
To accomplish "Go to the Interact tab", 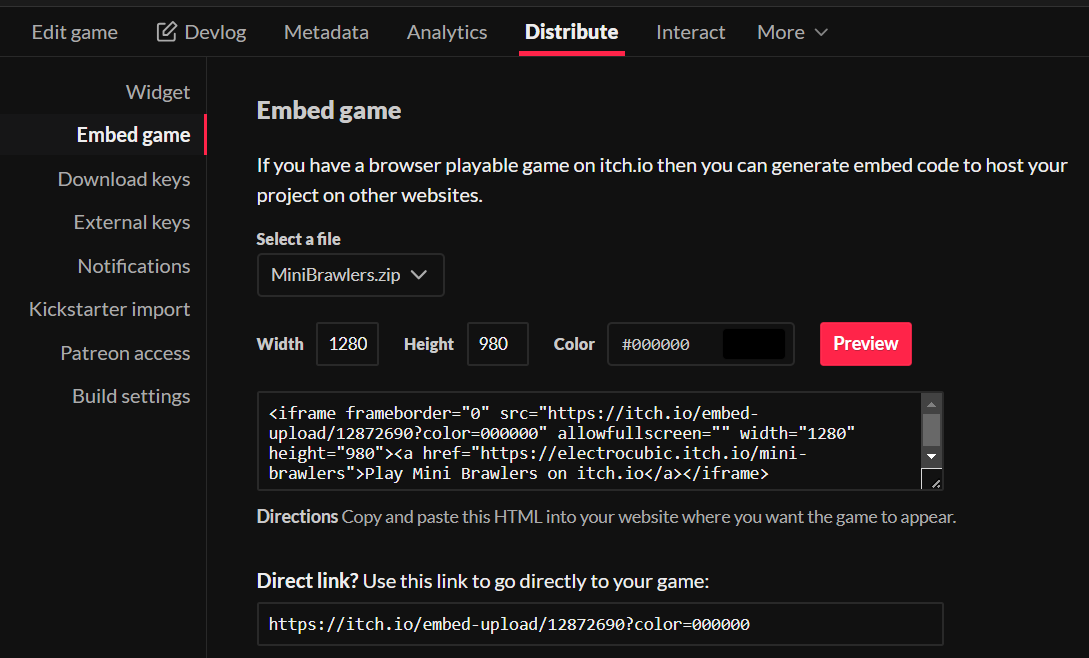I will pyautogui.click(x=690, y=32).
